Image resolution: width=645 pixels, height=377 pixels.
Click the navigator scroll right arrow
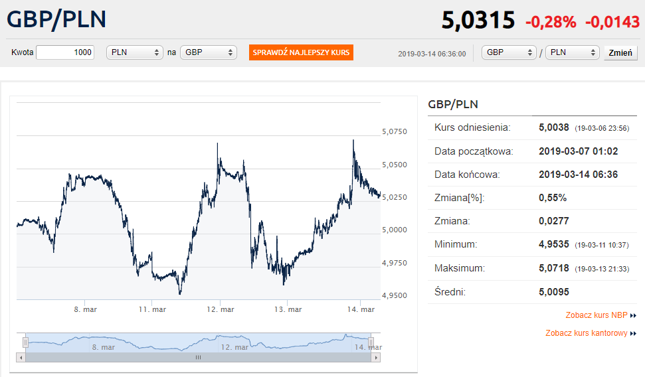376,358
